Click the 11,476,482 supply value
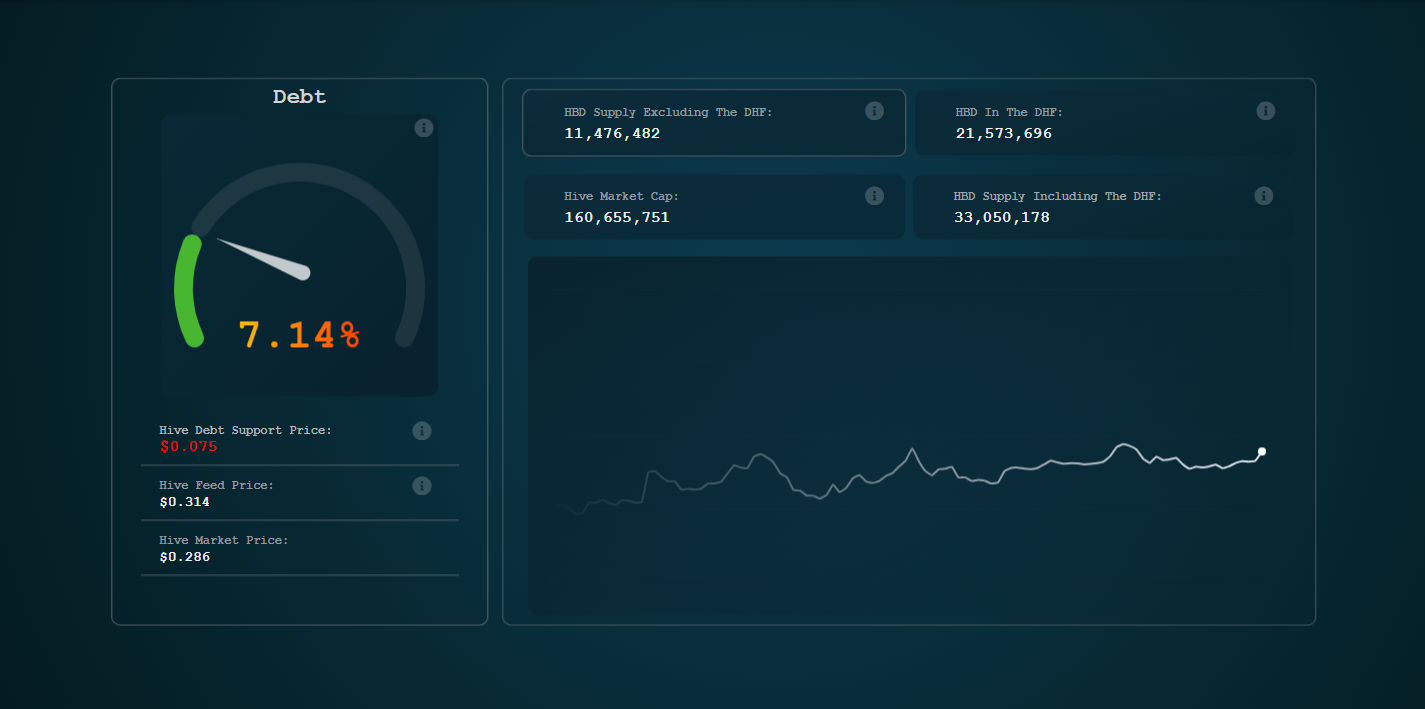 612,133
